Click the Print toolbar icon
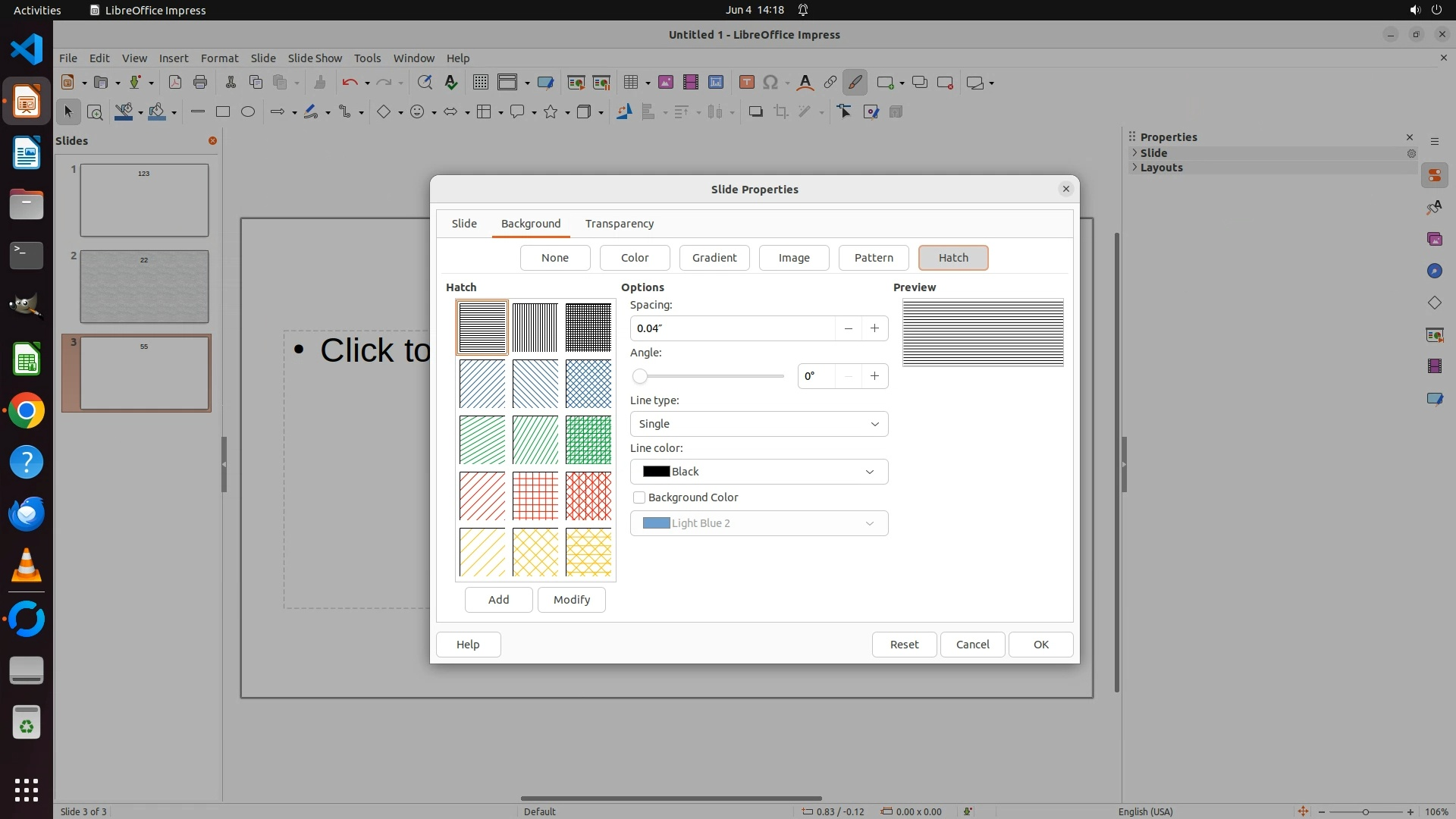 200,83
